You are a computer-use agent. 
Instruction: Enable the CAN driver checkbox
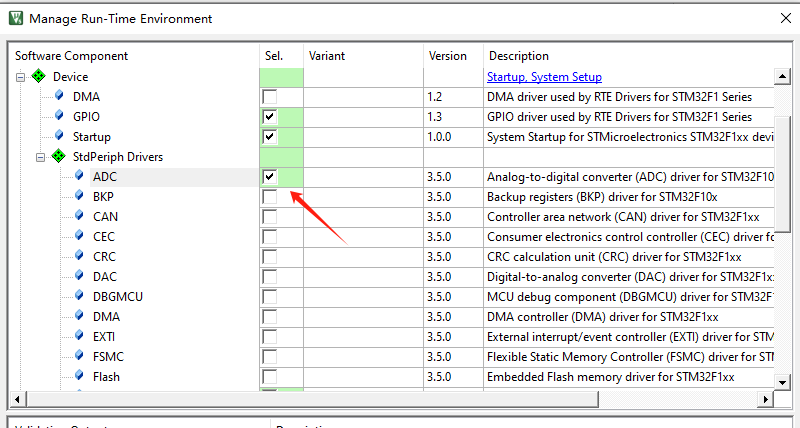[269, 217]
